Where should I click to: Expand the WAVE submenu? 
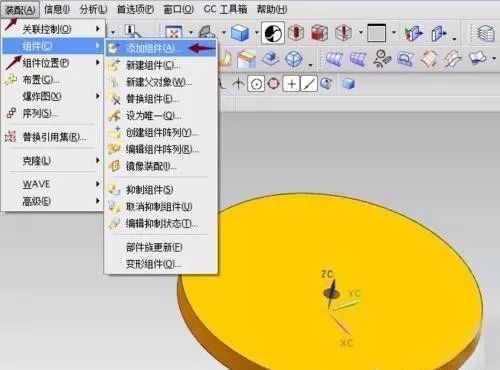53,184
